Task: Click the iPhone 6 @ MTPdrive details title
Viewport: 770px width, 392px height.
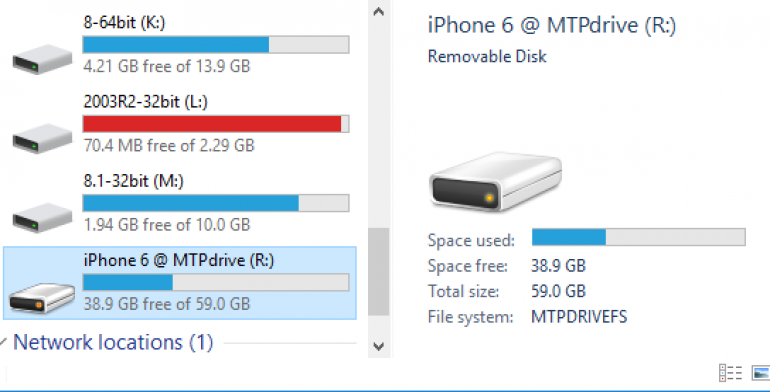Action: (552, 25)
